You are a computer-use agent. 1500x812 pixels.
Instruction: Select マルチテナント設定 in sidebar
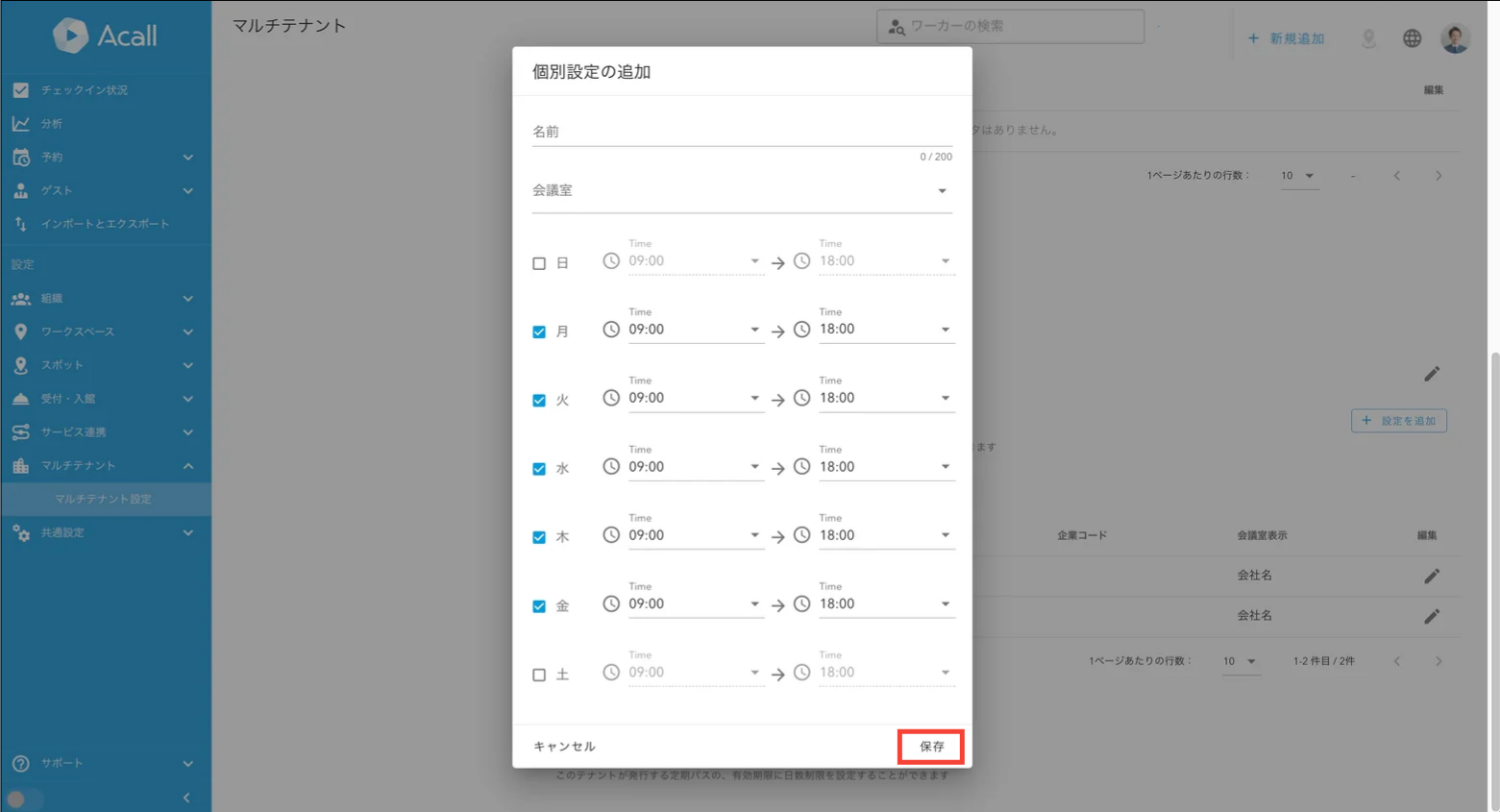point(103,499)
